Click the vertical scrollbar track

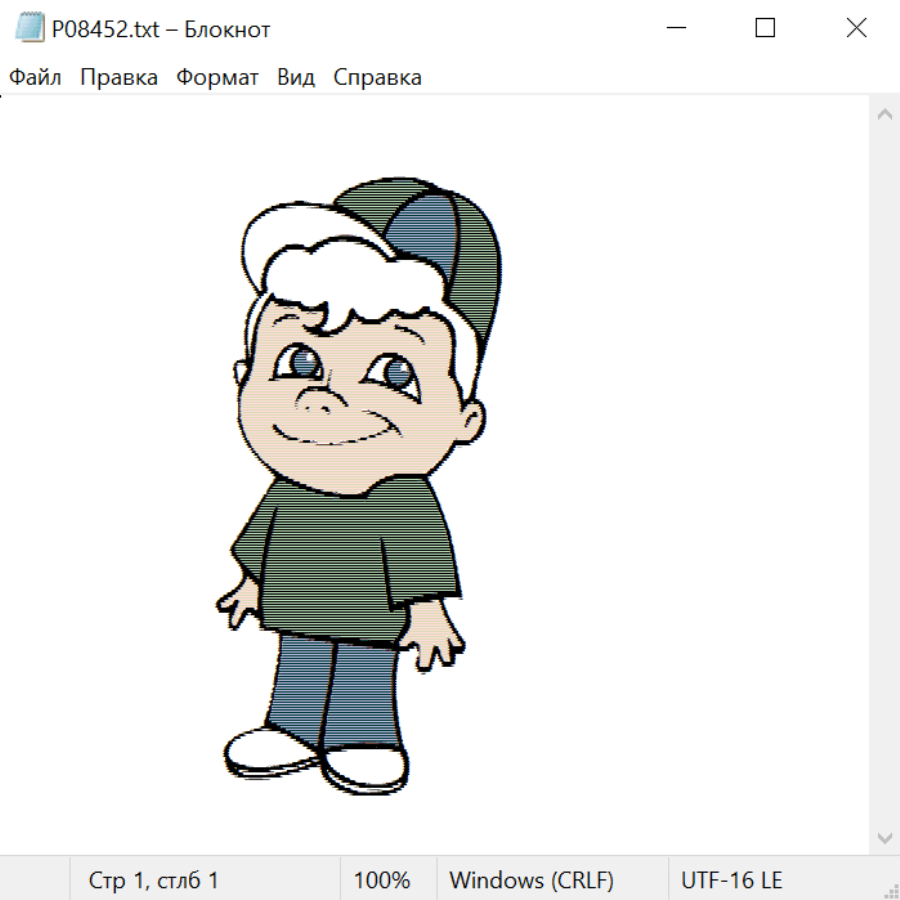[x=884, y=475]
